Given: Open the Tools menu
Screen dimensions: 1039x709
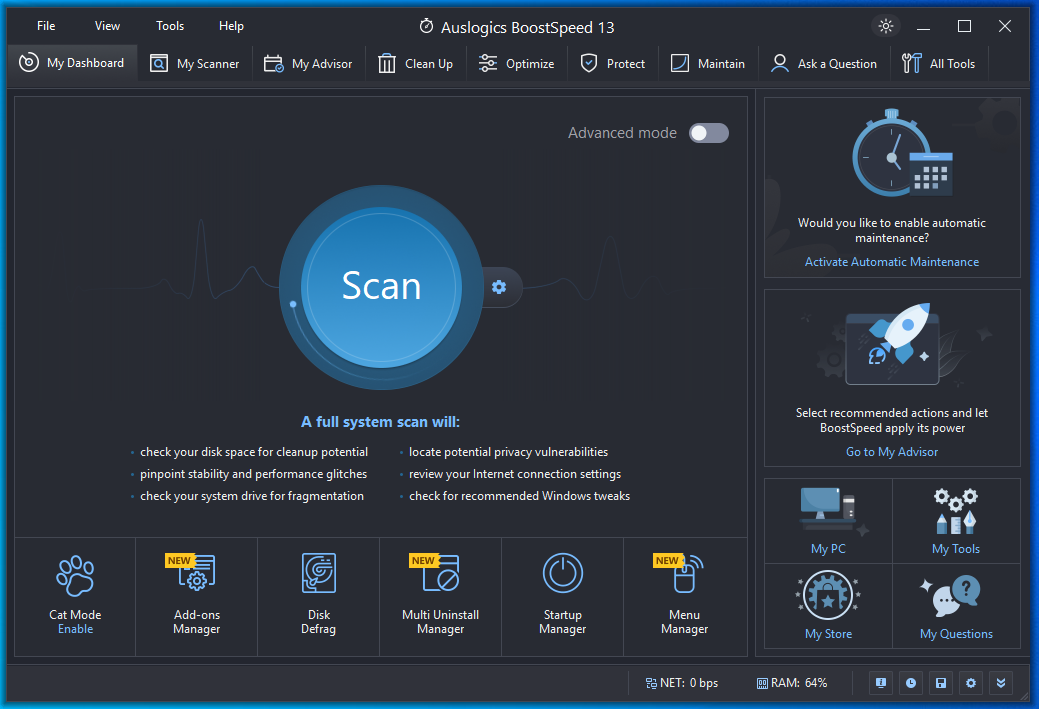Looking at the screenshot, I should coord(169,26).
